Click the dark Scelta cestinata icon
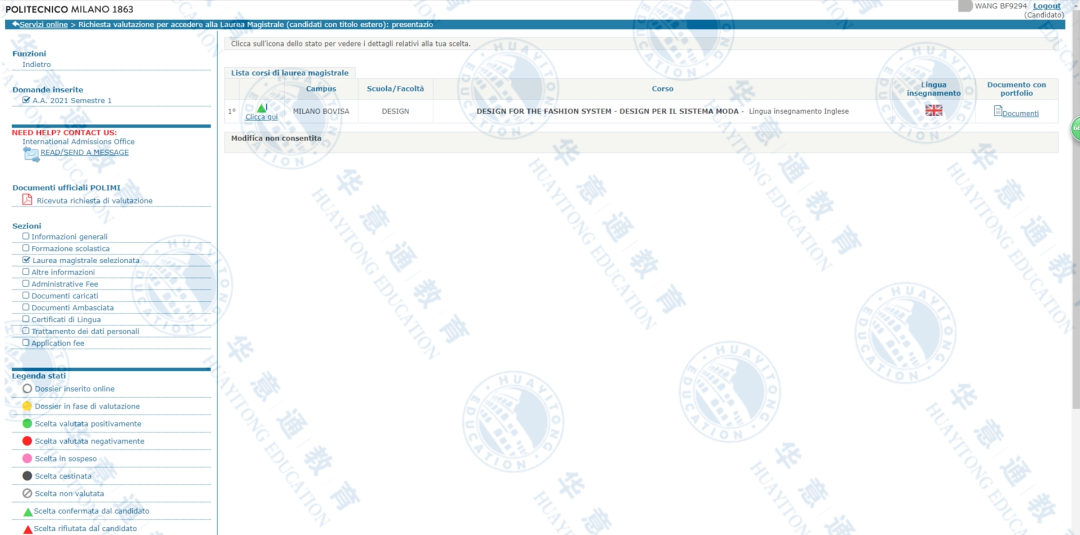This screenshot has width=1080, height=535. pyautogui.click(x=27, y=476)
